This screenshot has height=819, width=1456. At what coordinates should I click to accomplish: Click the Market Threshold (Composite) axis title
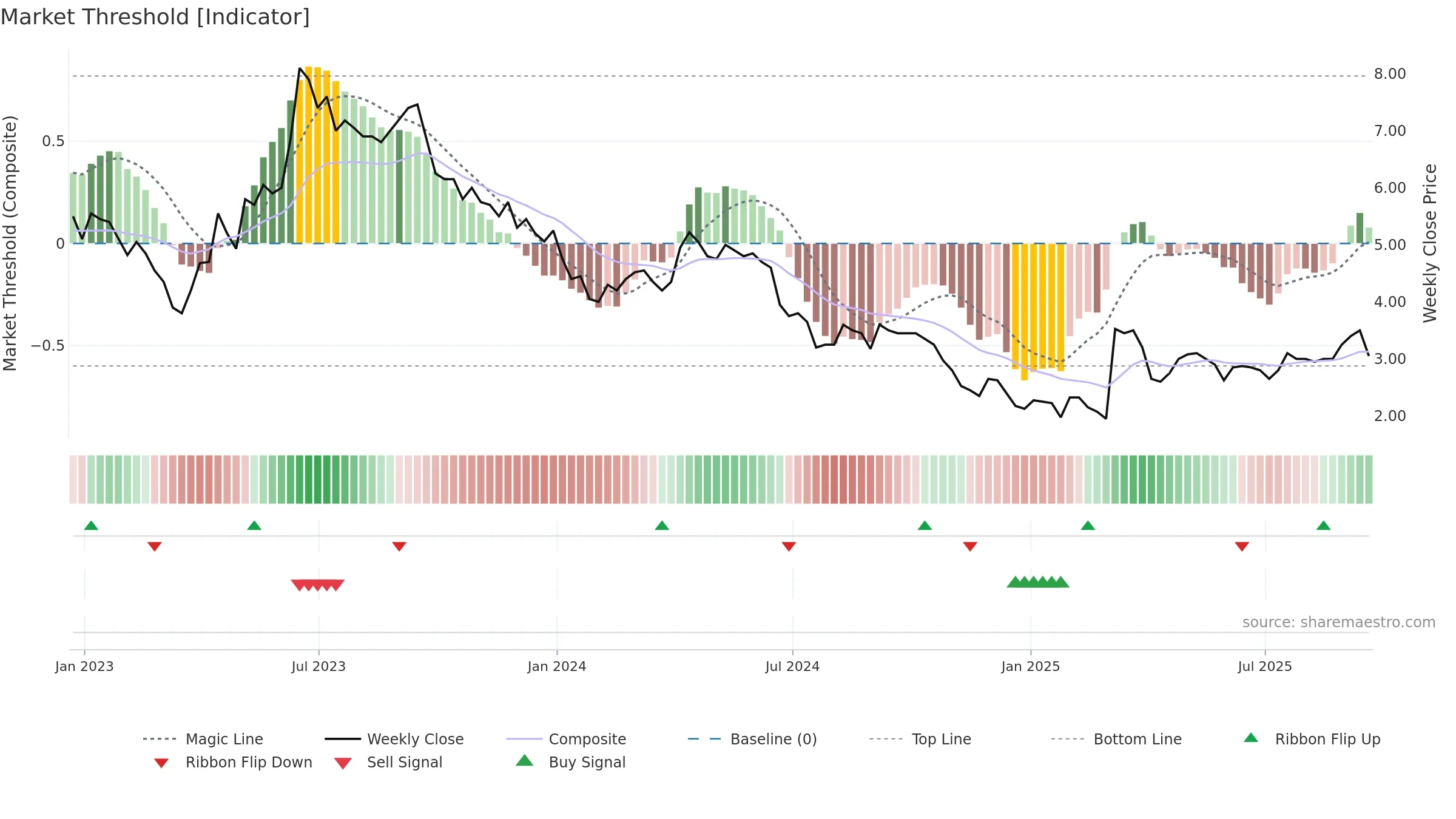point(10,243)
